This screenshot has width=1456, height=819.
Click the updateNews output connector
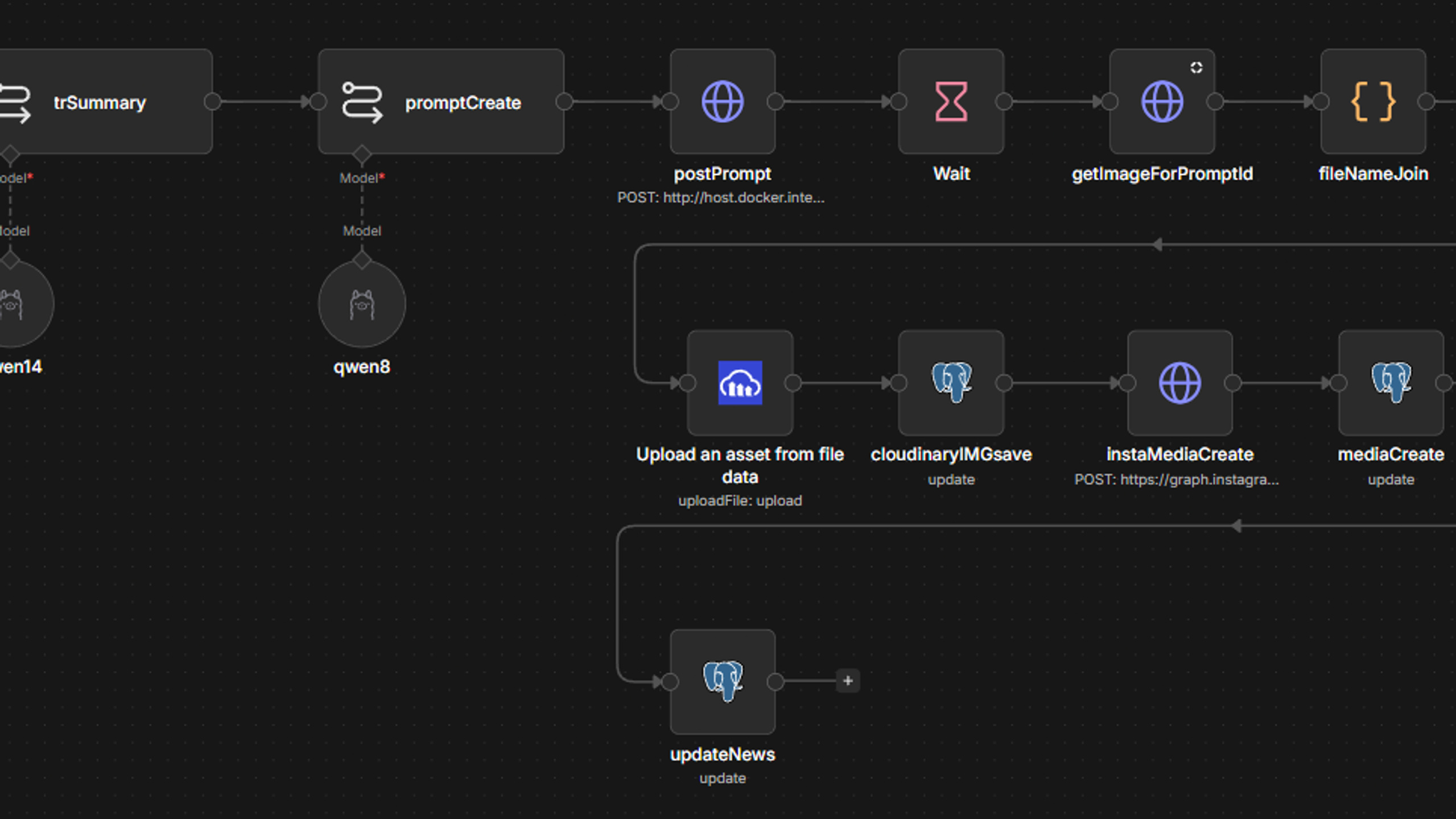pos(776,681)
